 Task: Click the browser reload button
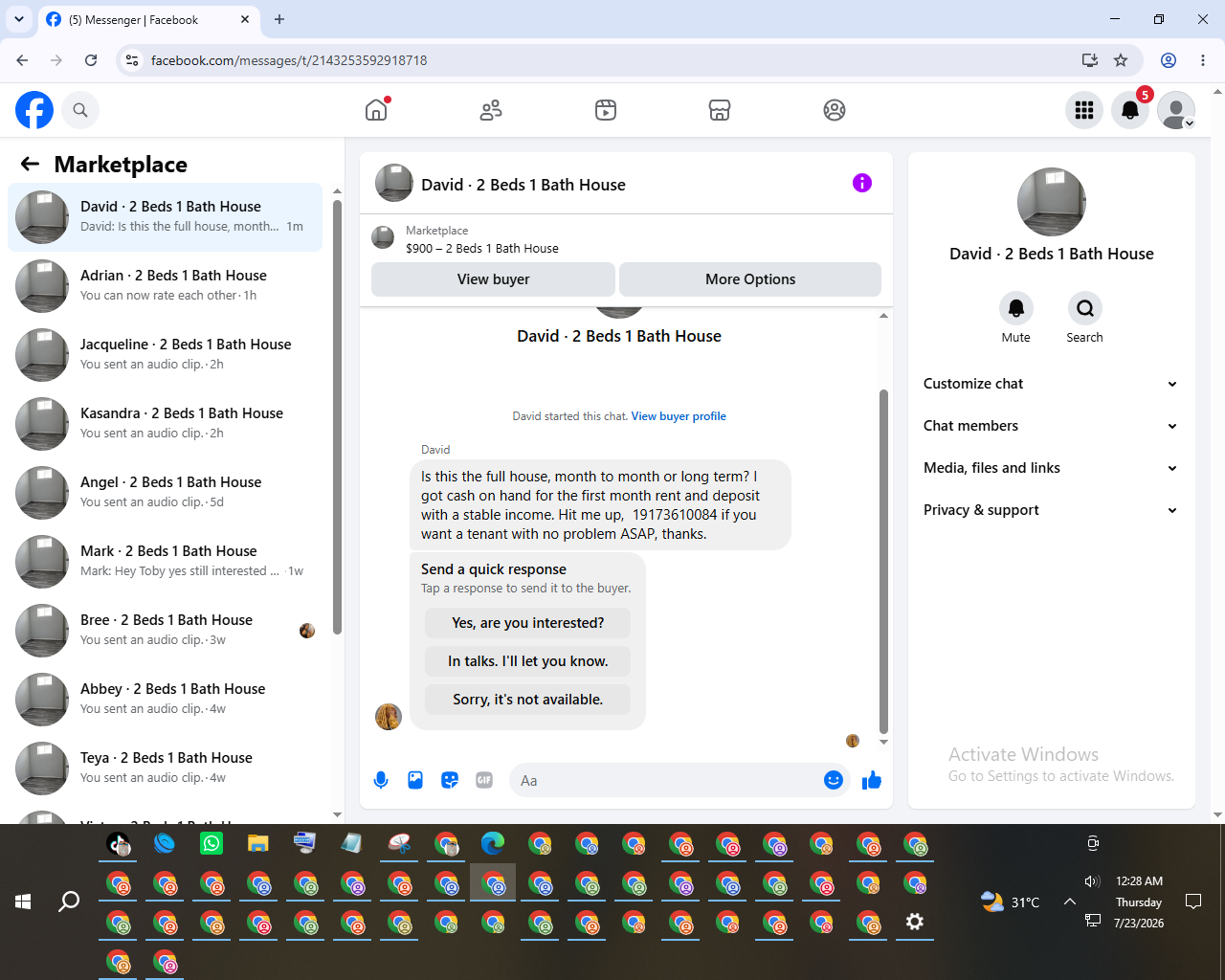pyautogui.click(x=91, y=60)
